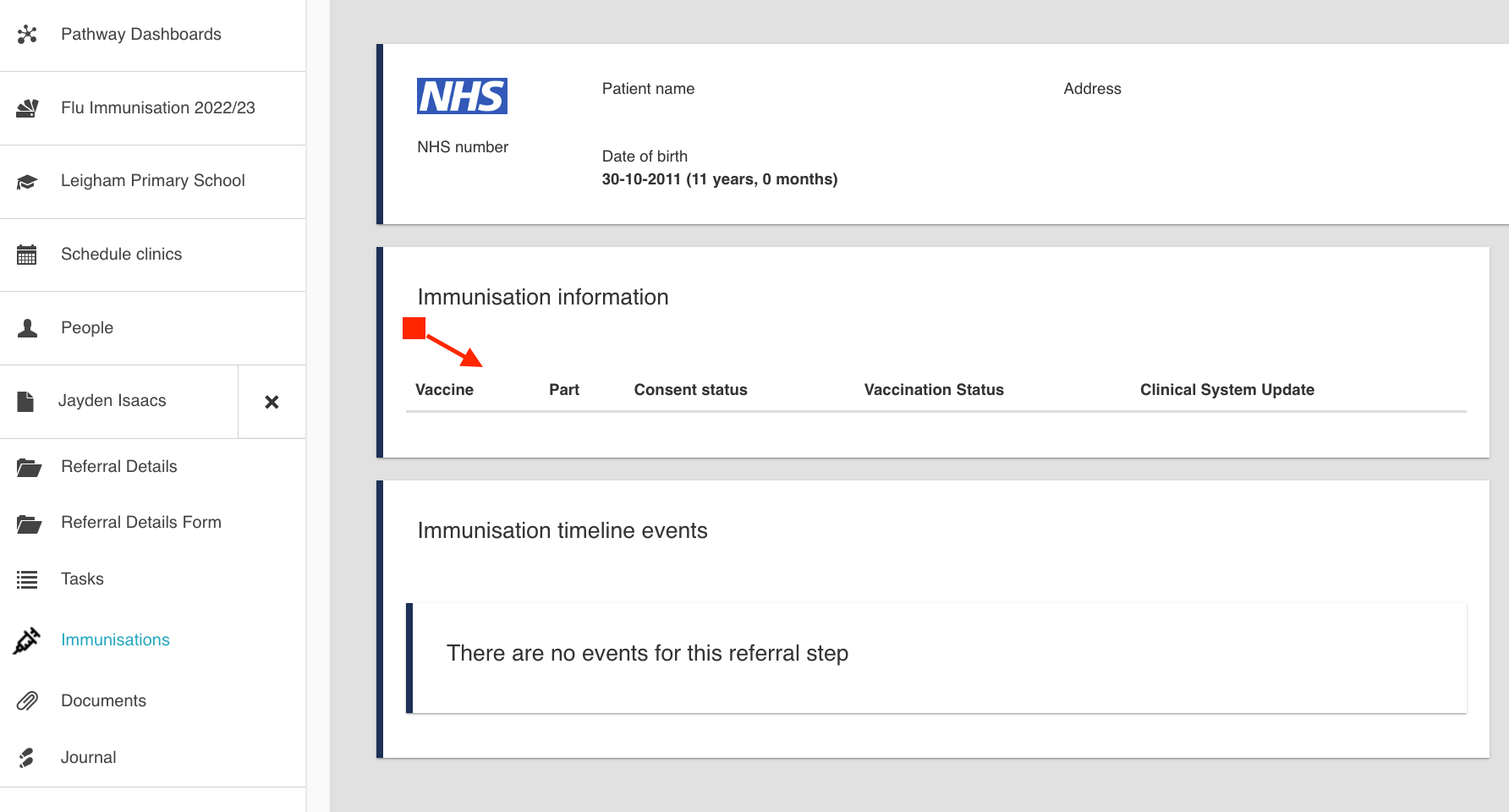Click the Flu Immunisation 2022/23 icon
This screenshot has height=812, width=1509.
pos(27,108)
